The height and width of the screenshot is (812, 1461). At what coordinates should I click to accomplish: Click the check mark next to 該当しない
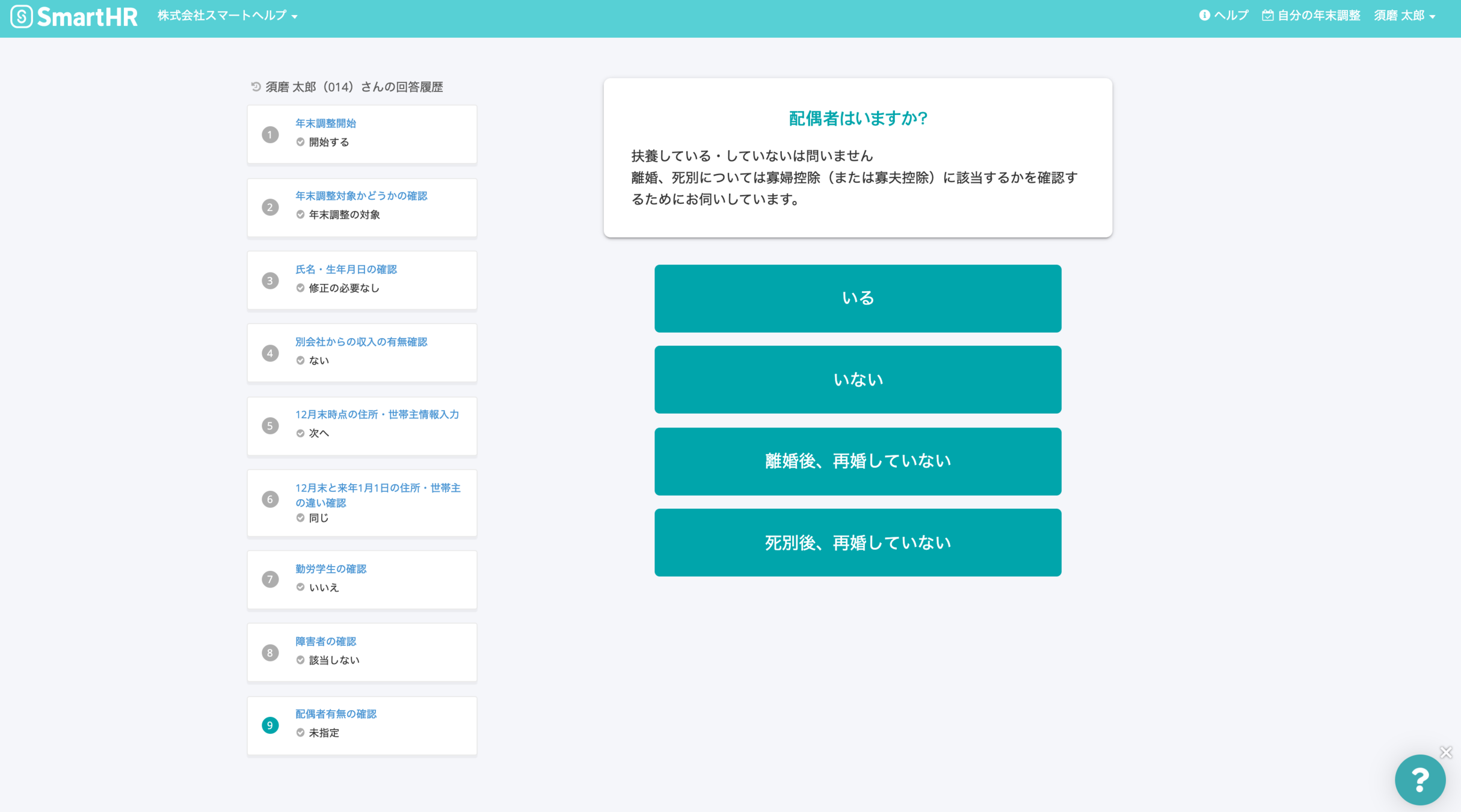(x=300, y=660)
